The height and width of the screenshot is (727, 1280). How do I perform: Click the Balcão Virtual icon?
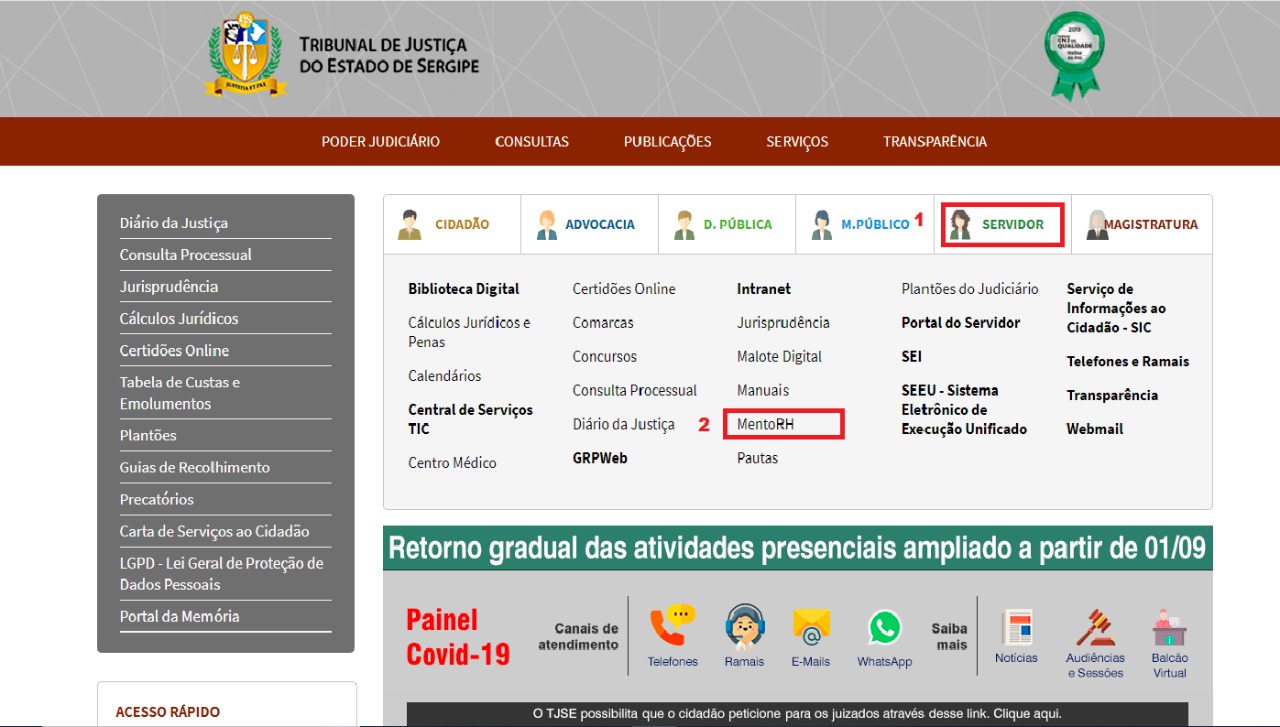click(1169, 629)
